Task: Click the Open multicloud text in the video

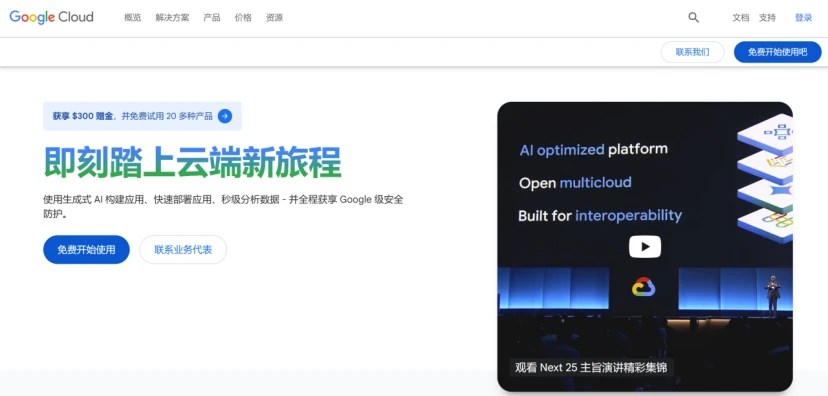Action: click(x=575, y=183)
